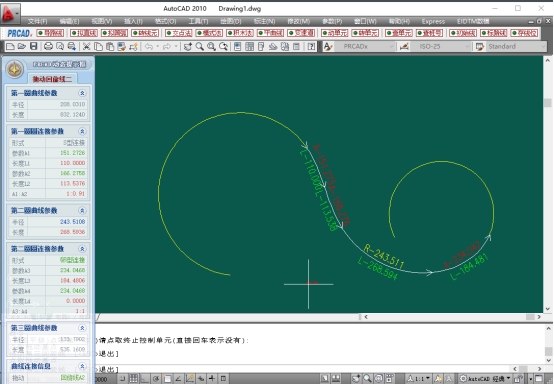Screen dimensions: 554x384
Task: Toggle Polar tracking in status bar
Action: click(x=156, y=379)
